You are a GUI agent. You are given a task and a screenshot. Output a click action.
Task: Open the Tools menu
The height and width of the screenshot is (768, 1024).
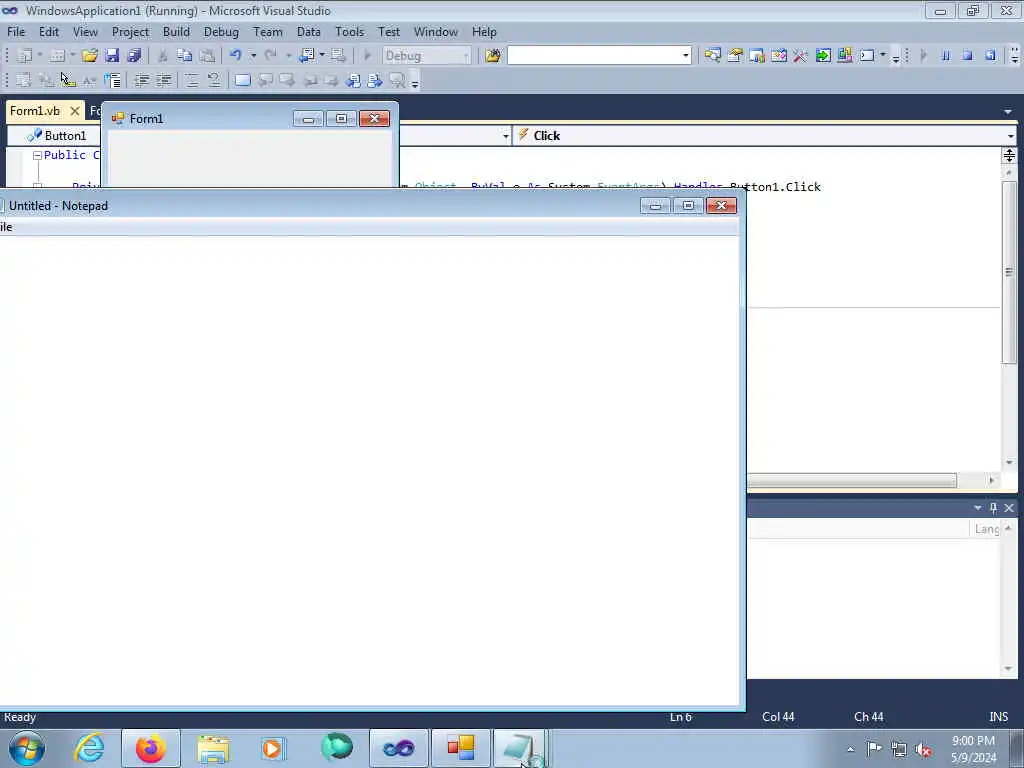(349, 32)
